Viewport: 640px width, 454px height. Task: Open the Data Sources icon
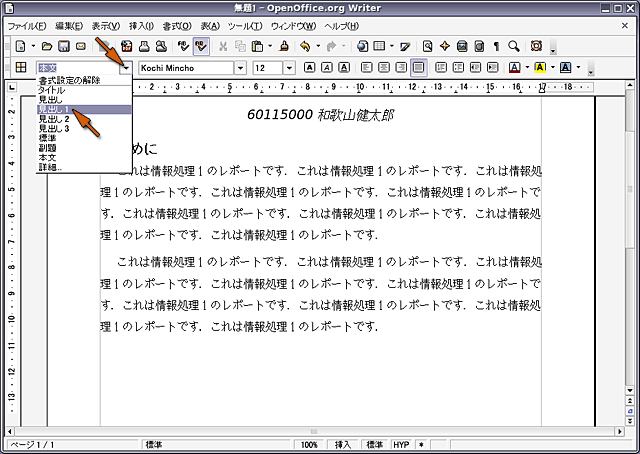[x=480, y=46]
